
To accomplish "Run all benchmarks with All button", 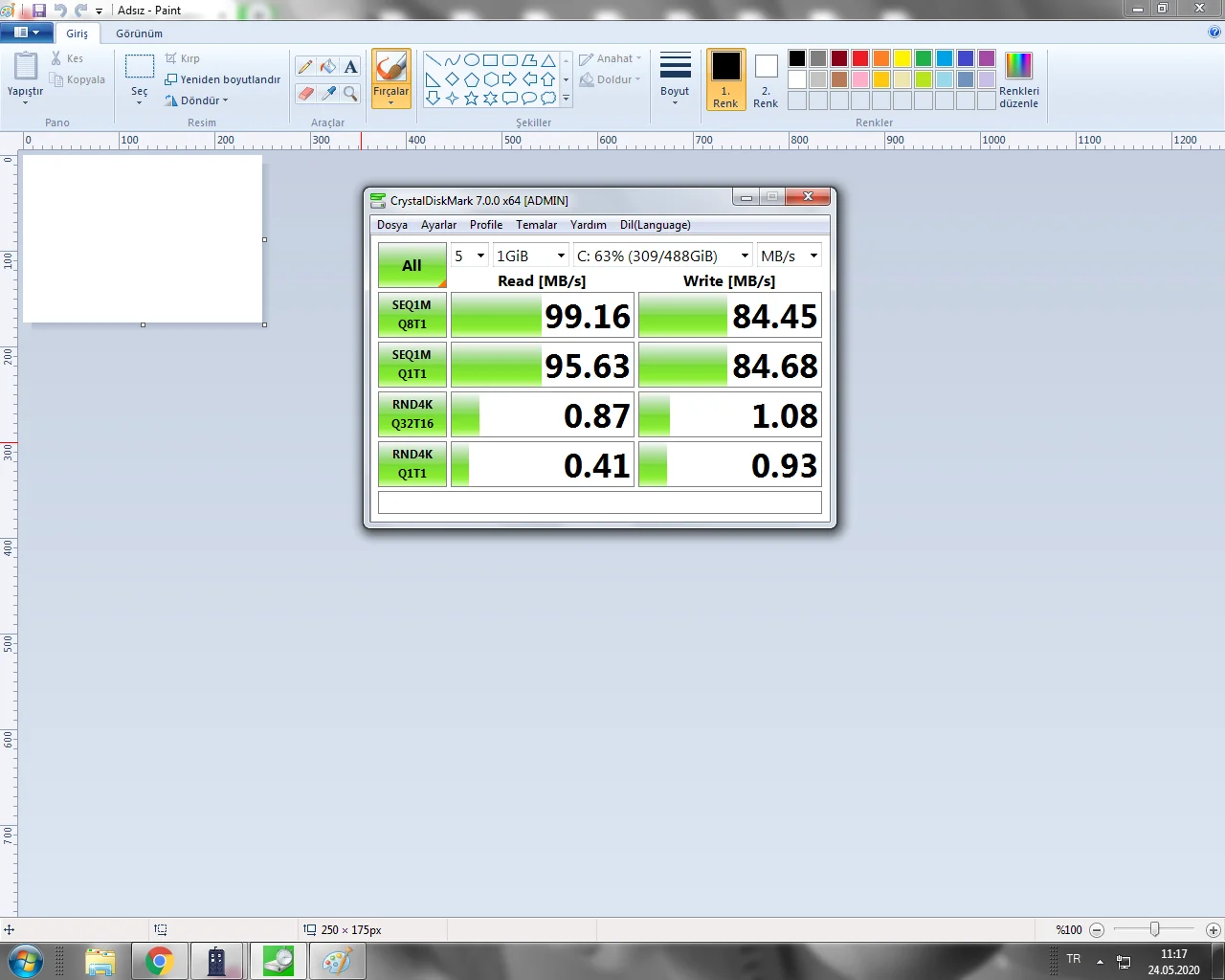I will (x=412, y=265).
